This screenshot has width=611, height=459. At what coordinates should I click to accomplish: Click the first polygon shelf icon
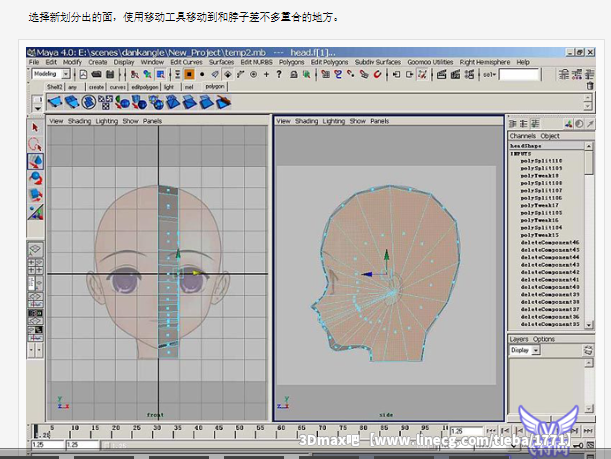pyautogui.click(x=56, y=101)
